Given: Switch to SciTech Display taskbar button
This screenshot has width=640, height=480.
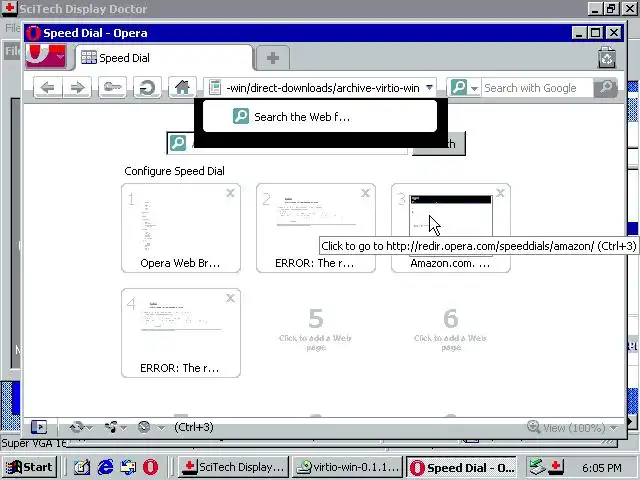Looking at the screenshot, I should click(233, 467).
